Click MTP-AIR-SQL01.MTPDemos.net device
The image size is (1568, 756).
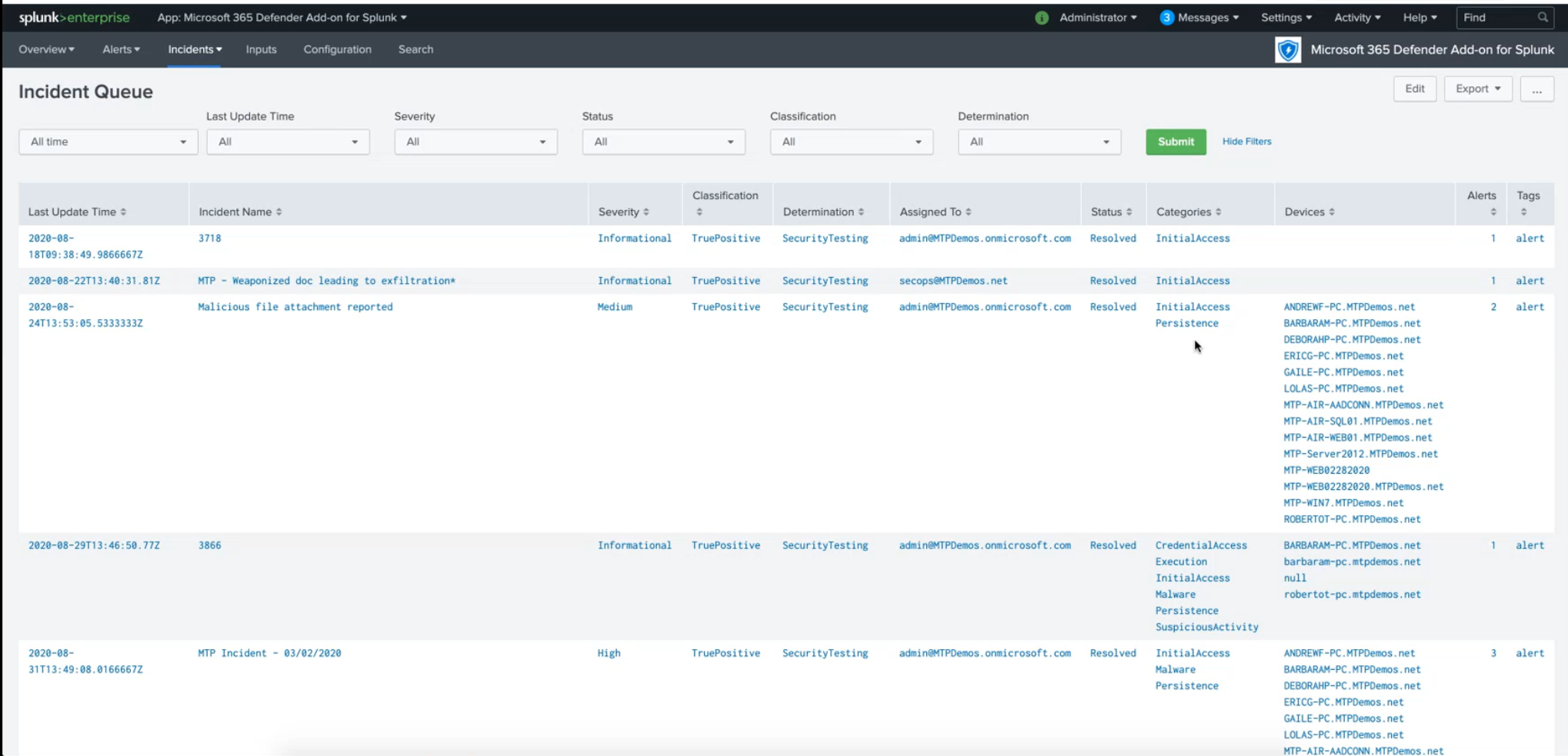click(x=1358, y=421)
